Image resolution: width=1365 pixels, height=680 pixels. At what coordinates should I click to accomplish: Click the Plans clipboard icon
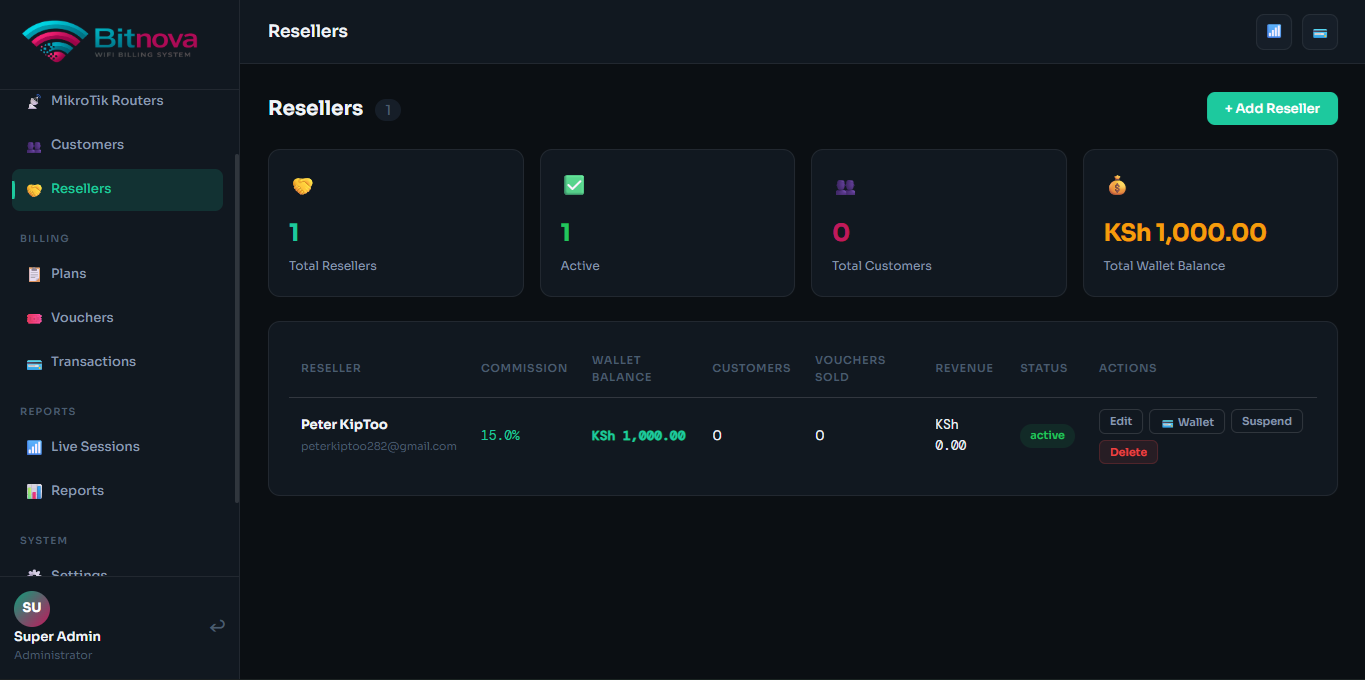click(34, 274)
